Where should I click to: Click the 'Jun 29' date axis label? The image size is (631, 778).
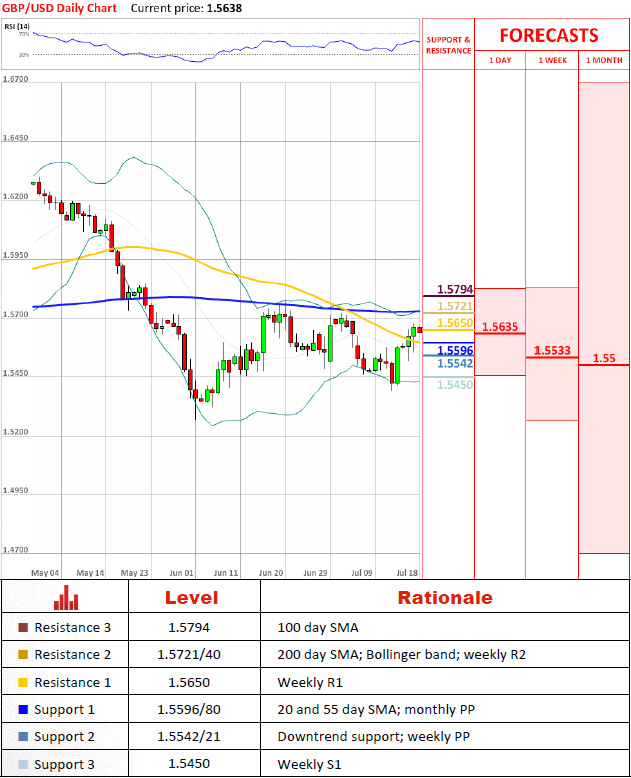(315, 573)
